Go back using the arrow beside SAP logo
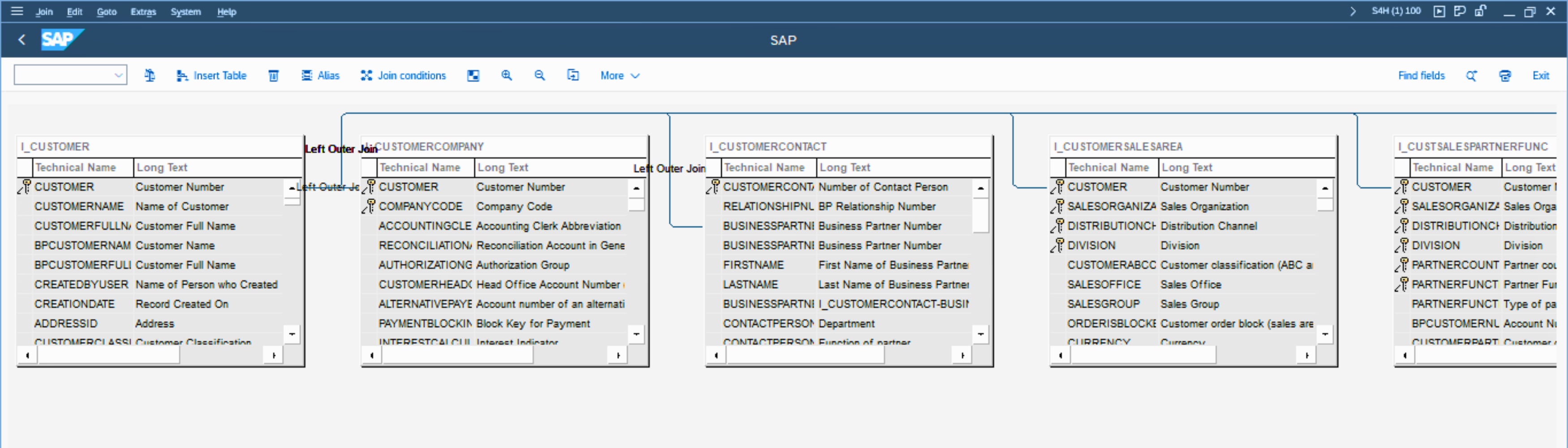This screenshot has height=448, width=1568. point(22,40)
